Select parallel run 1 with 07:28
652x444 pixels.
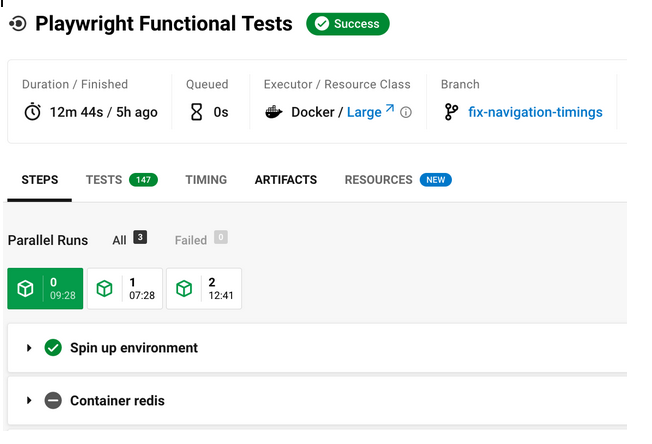point(125,289)
